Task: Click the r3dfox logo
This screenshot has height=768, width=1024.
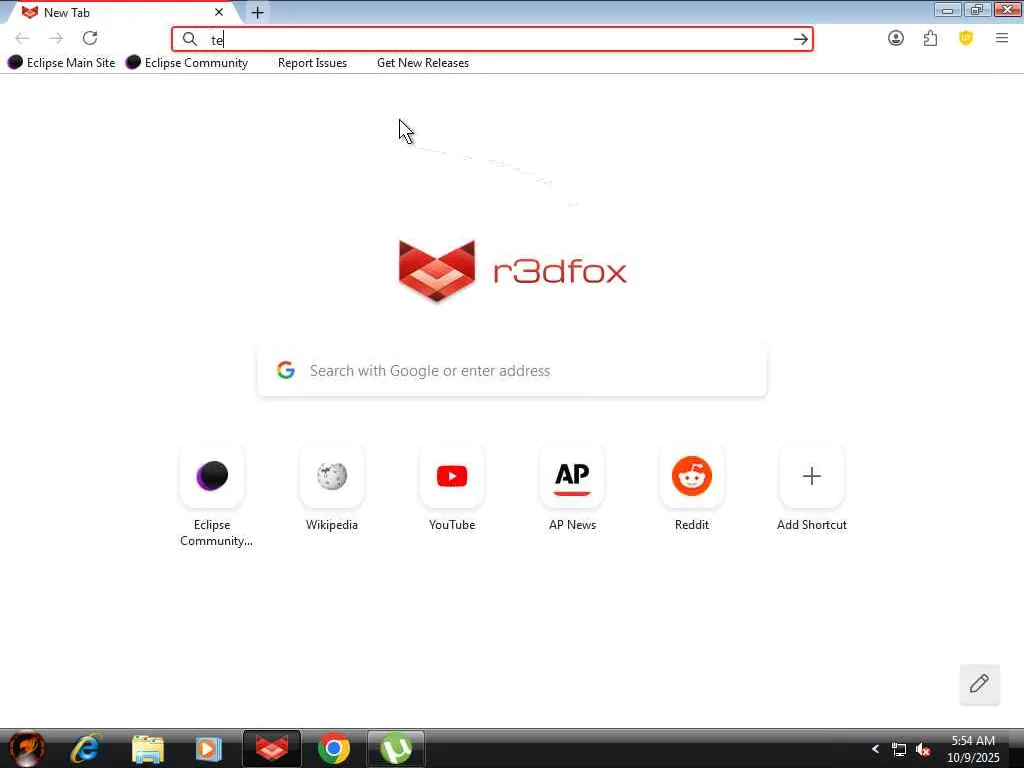Action: [513, 271]
